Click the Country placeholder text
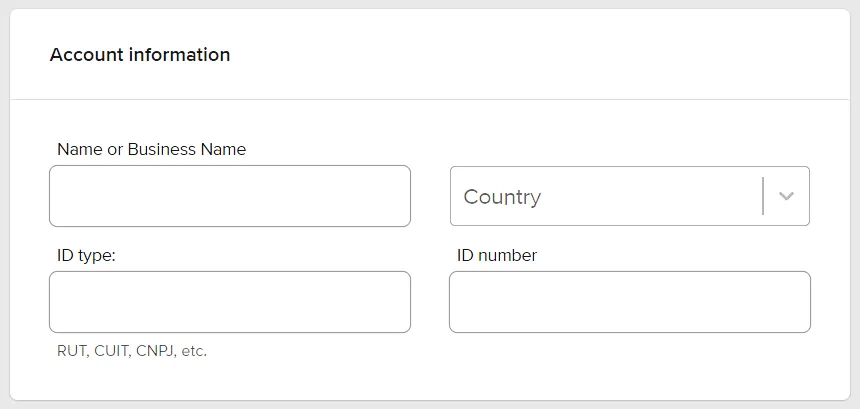860x409 pixels. pos(502,197)
